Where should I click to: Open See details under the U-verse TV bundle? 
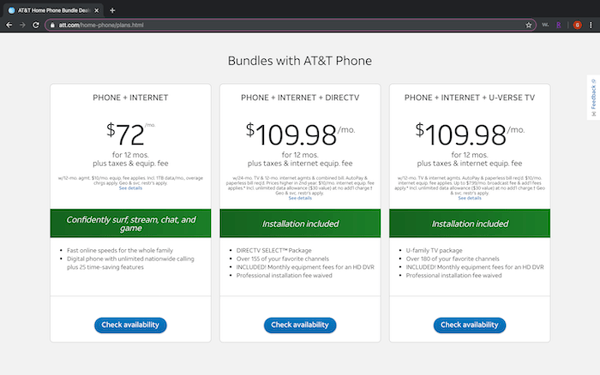pyautogui.click(x=470, y=198)
